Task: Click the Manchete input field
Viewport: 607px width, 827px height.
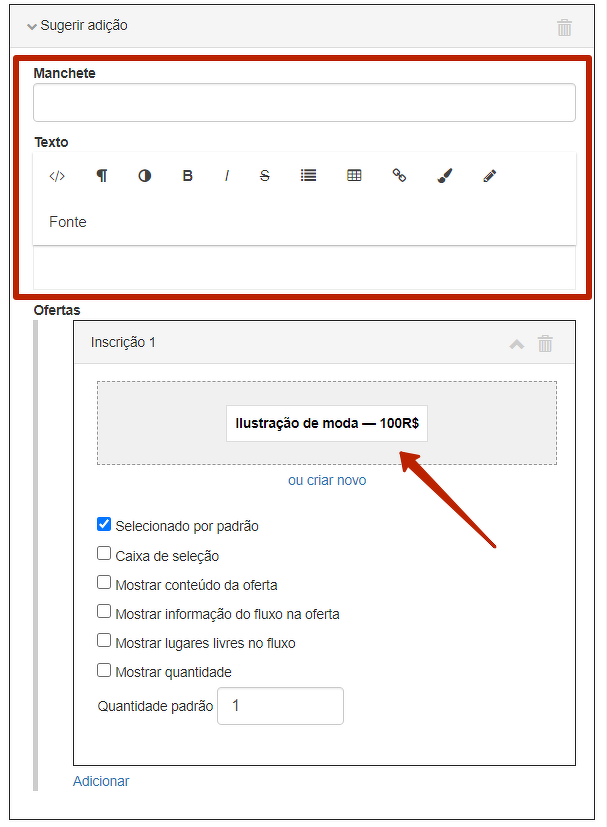Action: [x=304, y=103]
